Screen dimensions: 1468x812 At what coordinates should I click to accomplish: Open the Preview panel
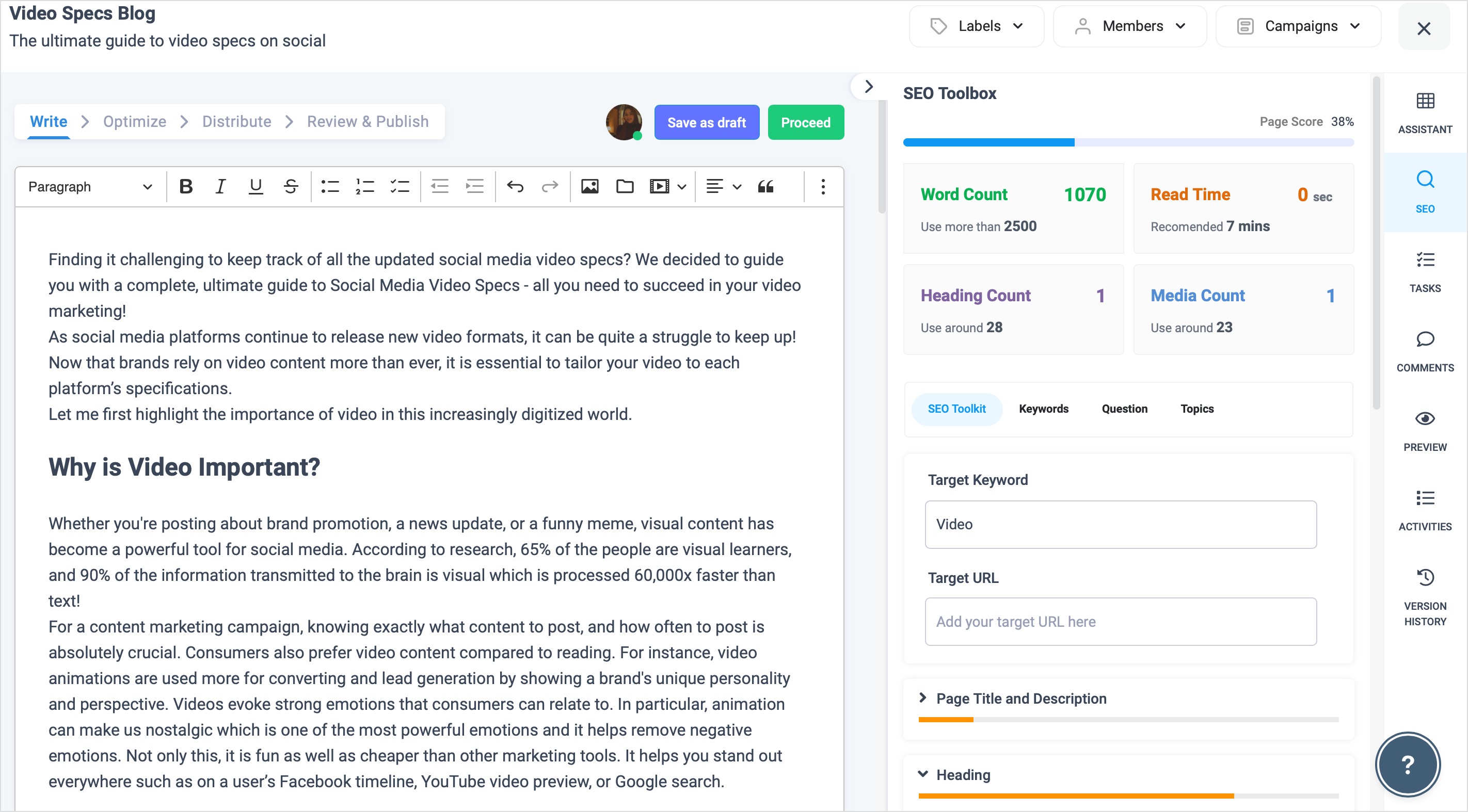point(1425,431)
